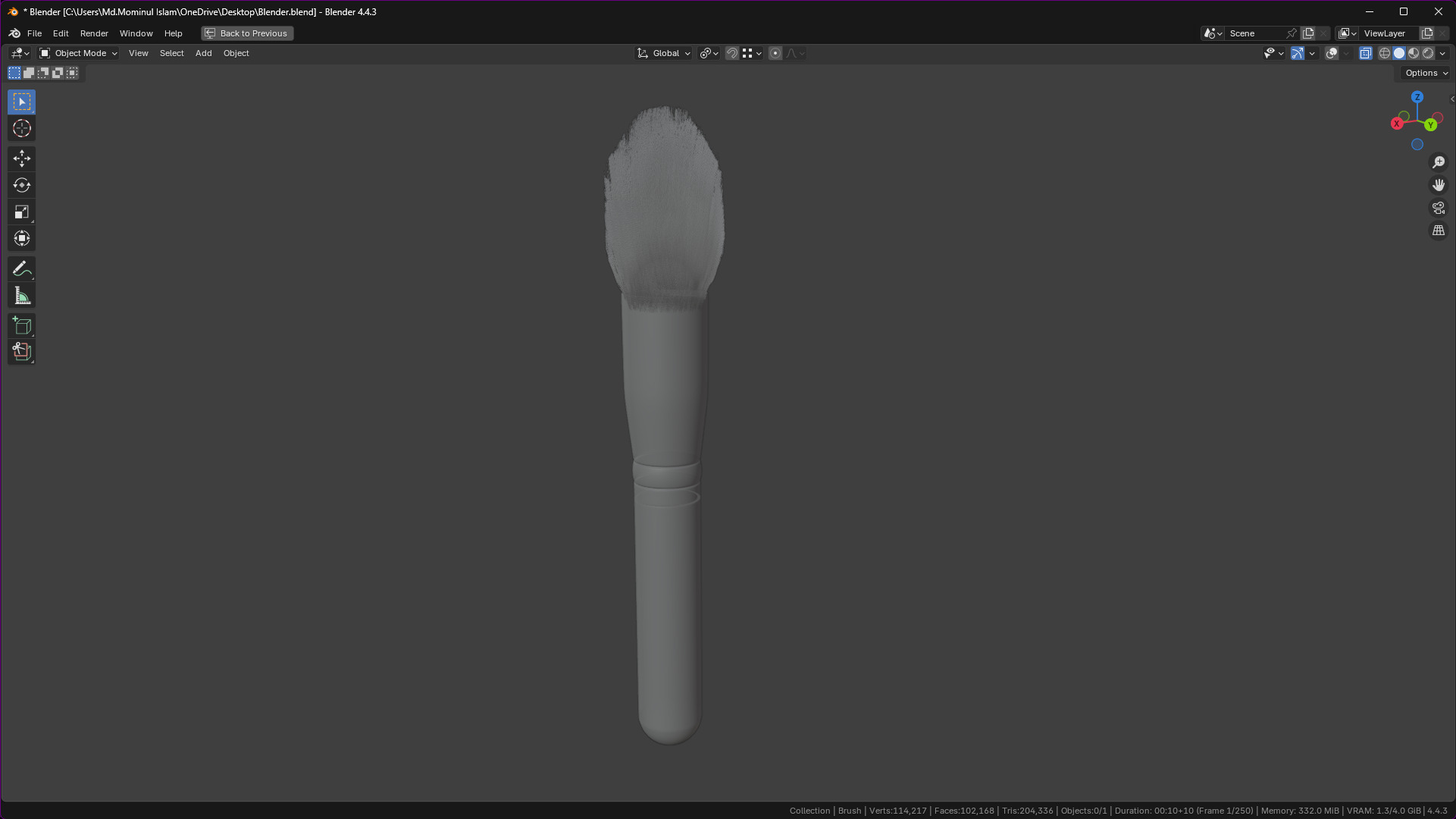
Task: Open the Edit menu
Action: pyautogui.click(x=61, y=33)
